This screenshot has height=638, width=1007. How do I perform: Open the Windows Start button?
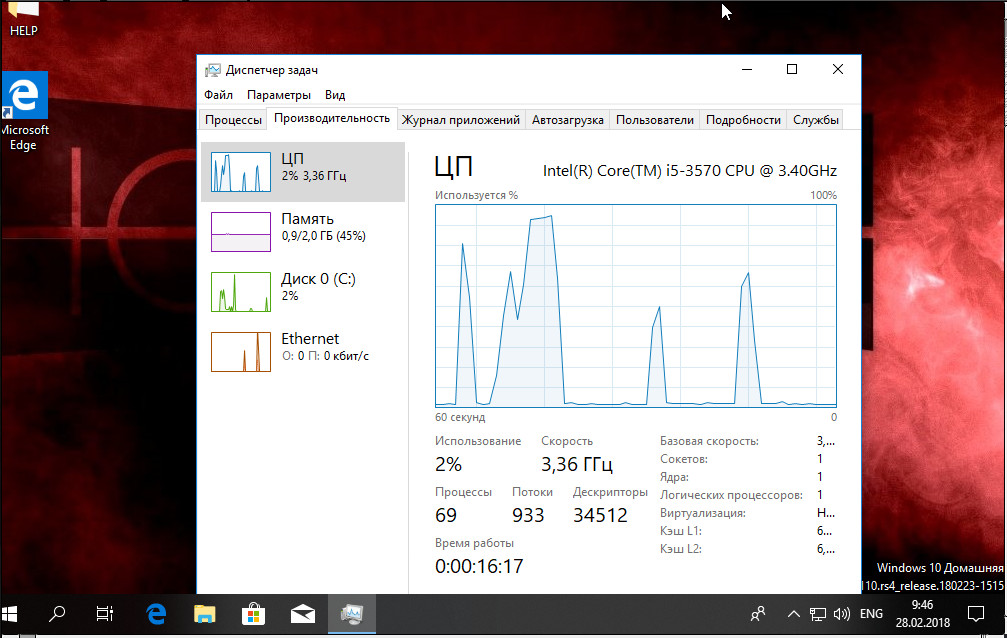coord(11,614)
